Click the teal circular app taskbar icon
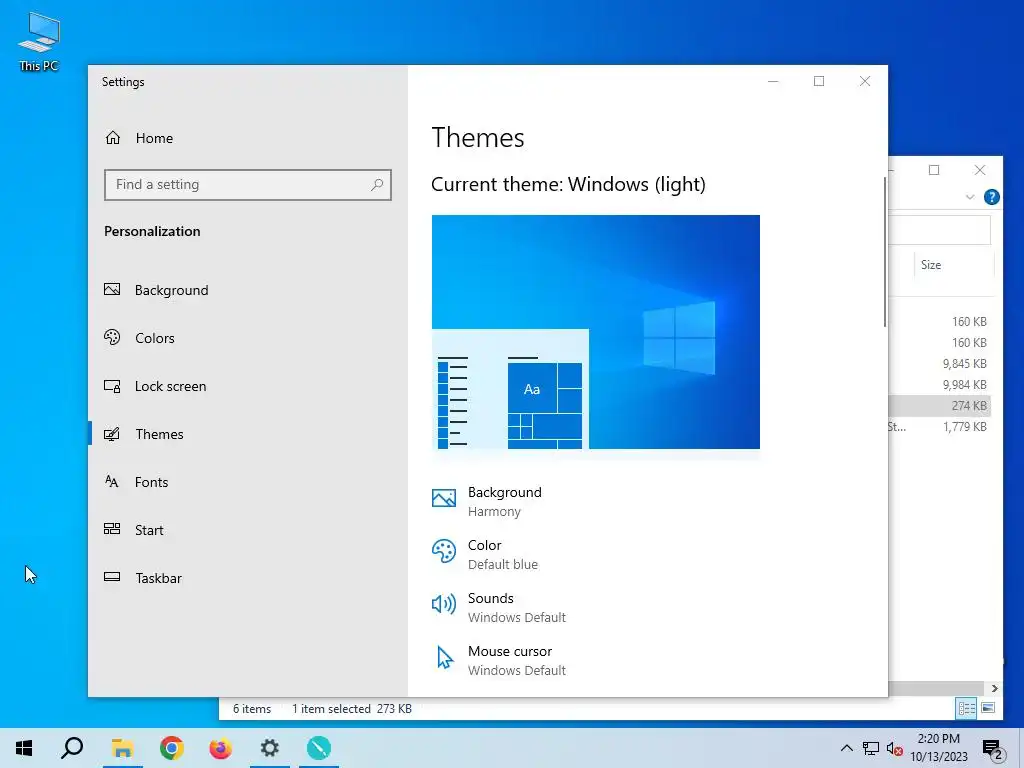 (319, 748)
